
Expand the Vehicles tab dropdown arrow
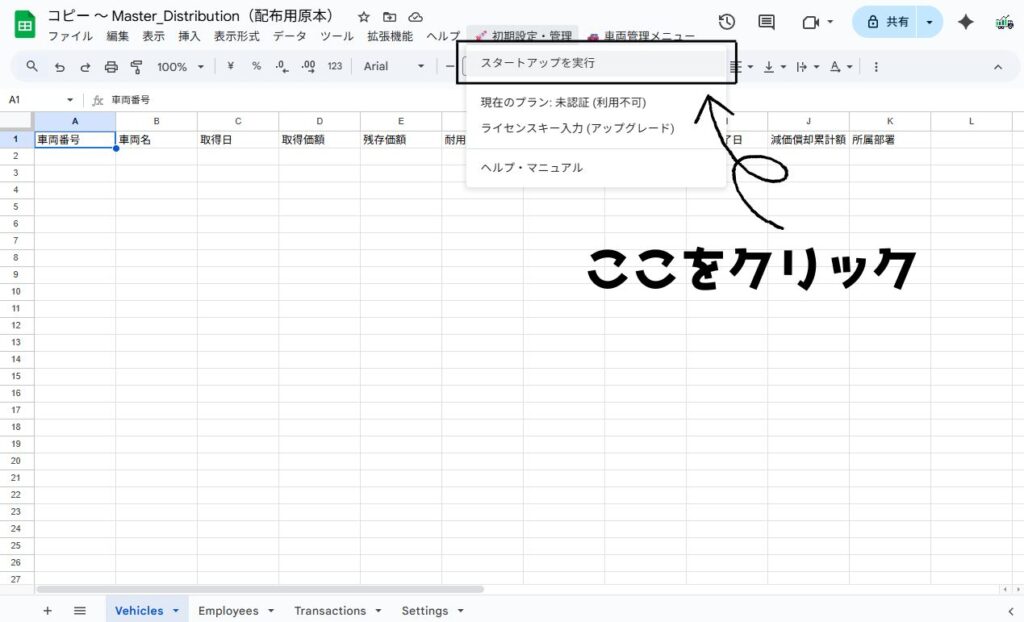point(176,611)
